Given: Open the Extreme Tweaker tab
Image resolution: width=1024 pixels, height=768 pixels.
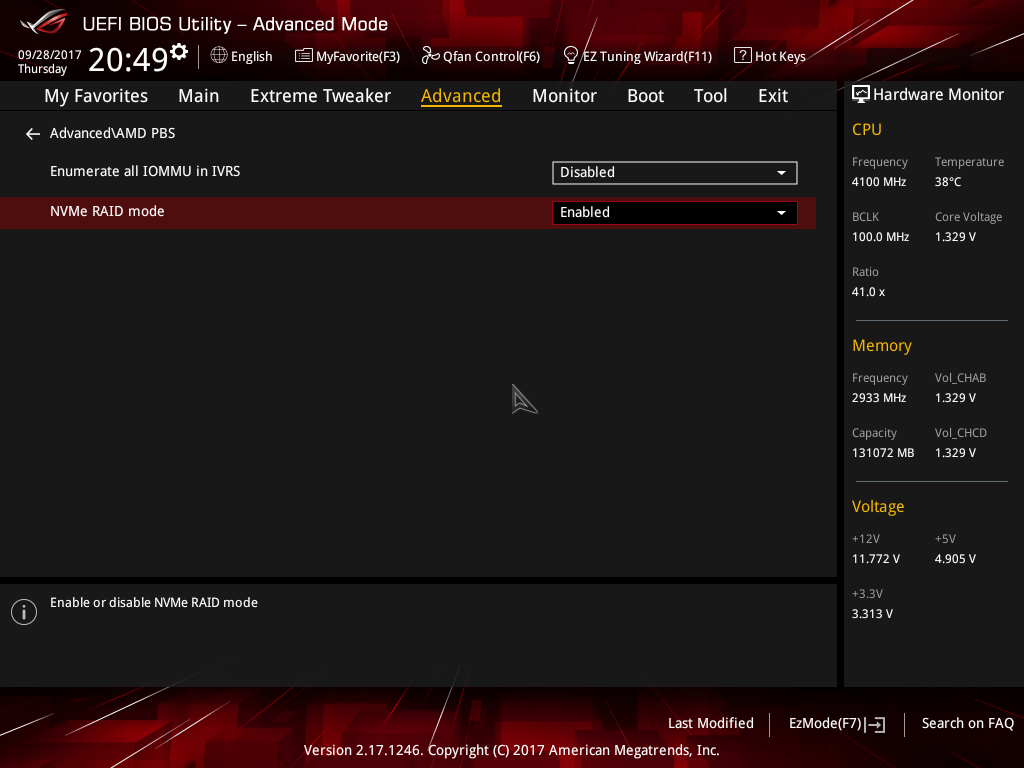Looking at the screenshot, I should click(x=320, y=96).
